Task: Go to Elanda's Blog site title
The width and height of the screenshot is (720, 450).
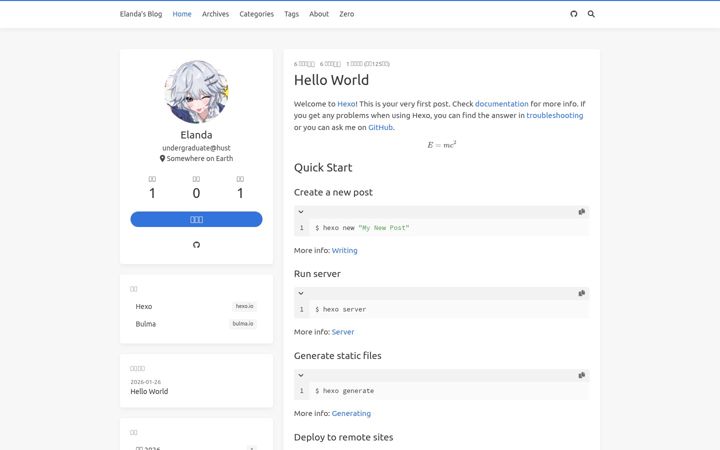Action: click(x=141, y=14)
